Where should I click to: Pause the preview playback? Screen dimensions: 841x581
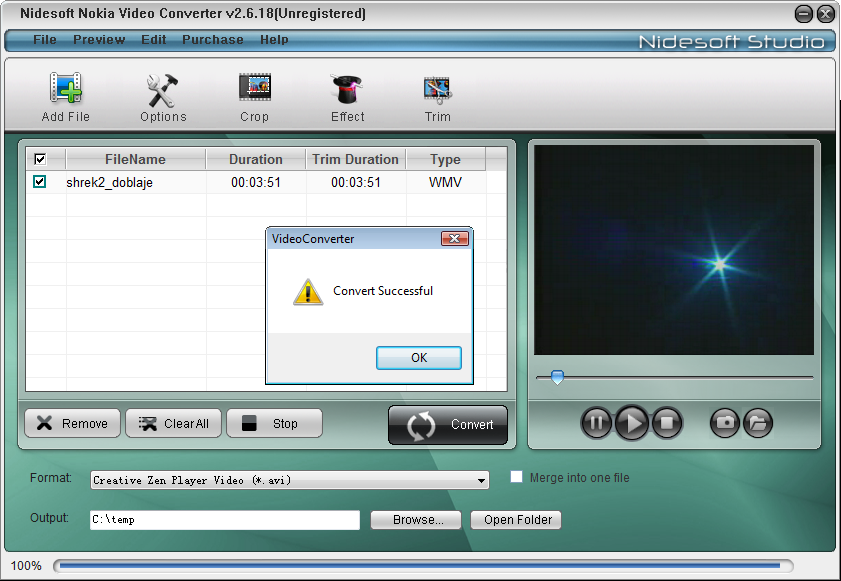596,423
